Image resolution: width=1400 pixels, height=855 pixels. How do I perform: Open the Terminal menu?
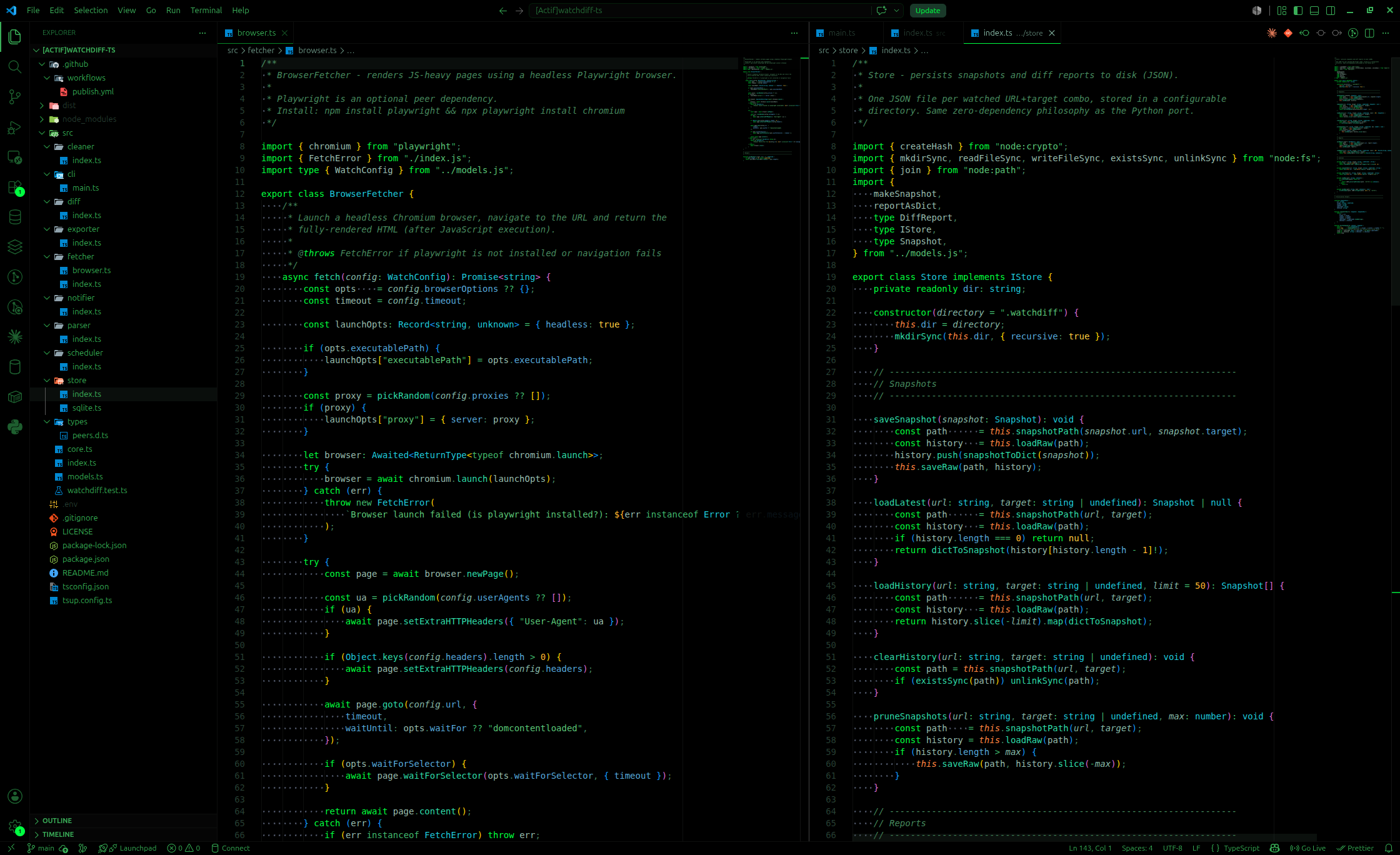(206, 11)
